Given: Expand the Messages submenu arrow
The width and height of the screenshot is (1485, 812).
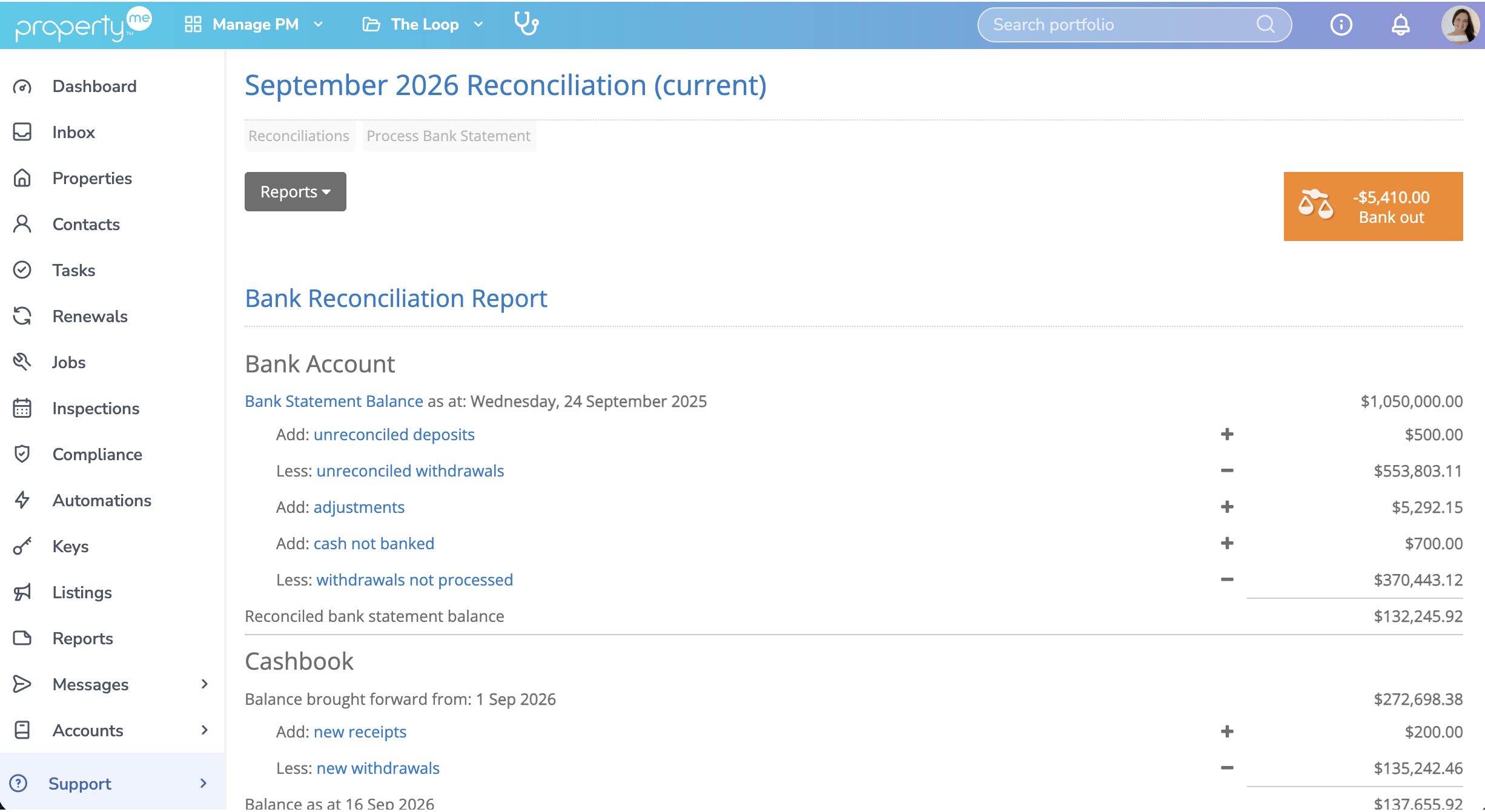Looking at the screenshot, I should tap(205, 684).
